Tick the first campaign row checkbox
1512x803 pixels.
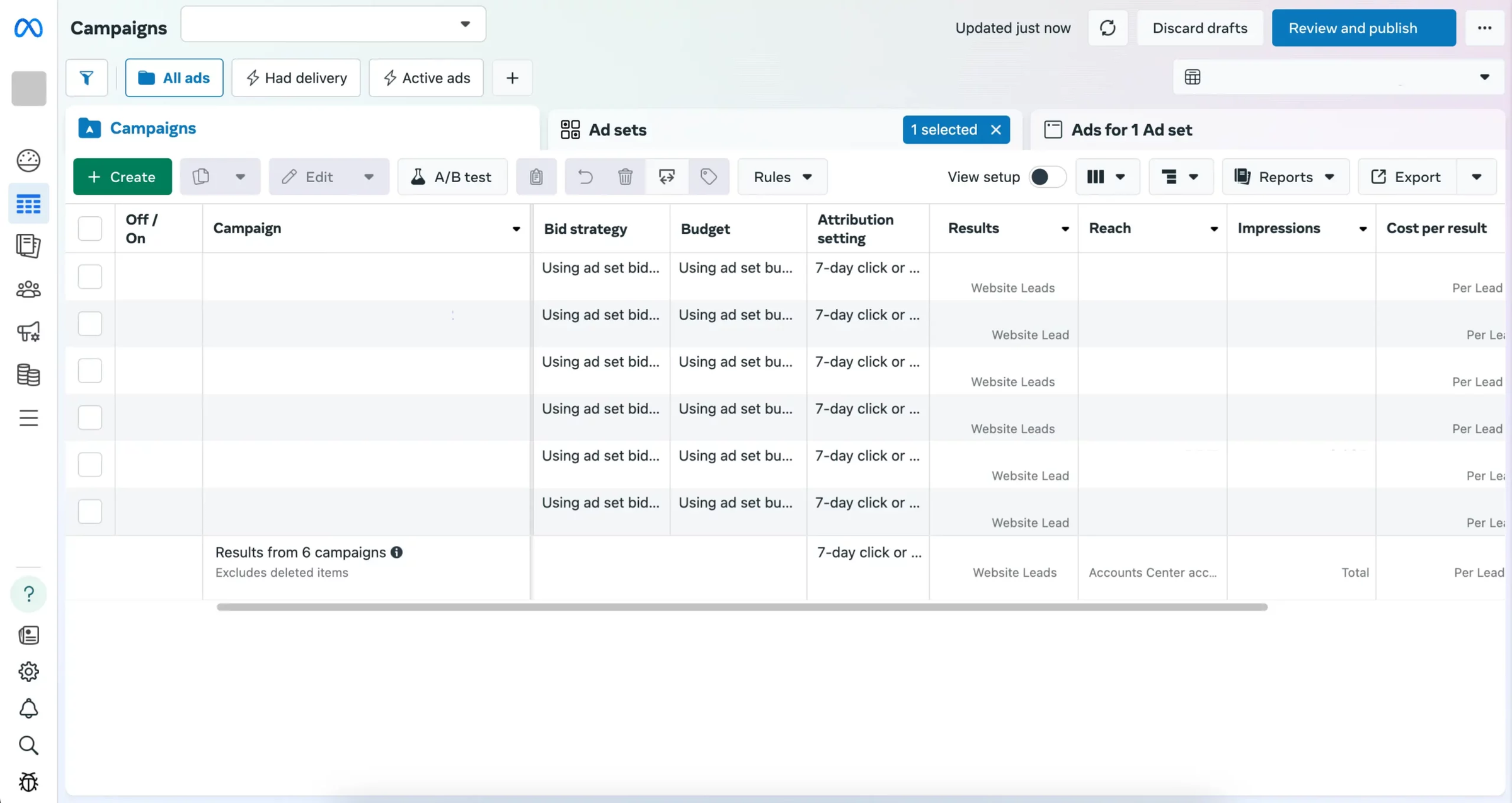tap(89, 276)
